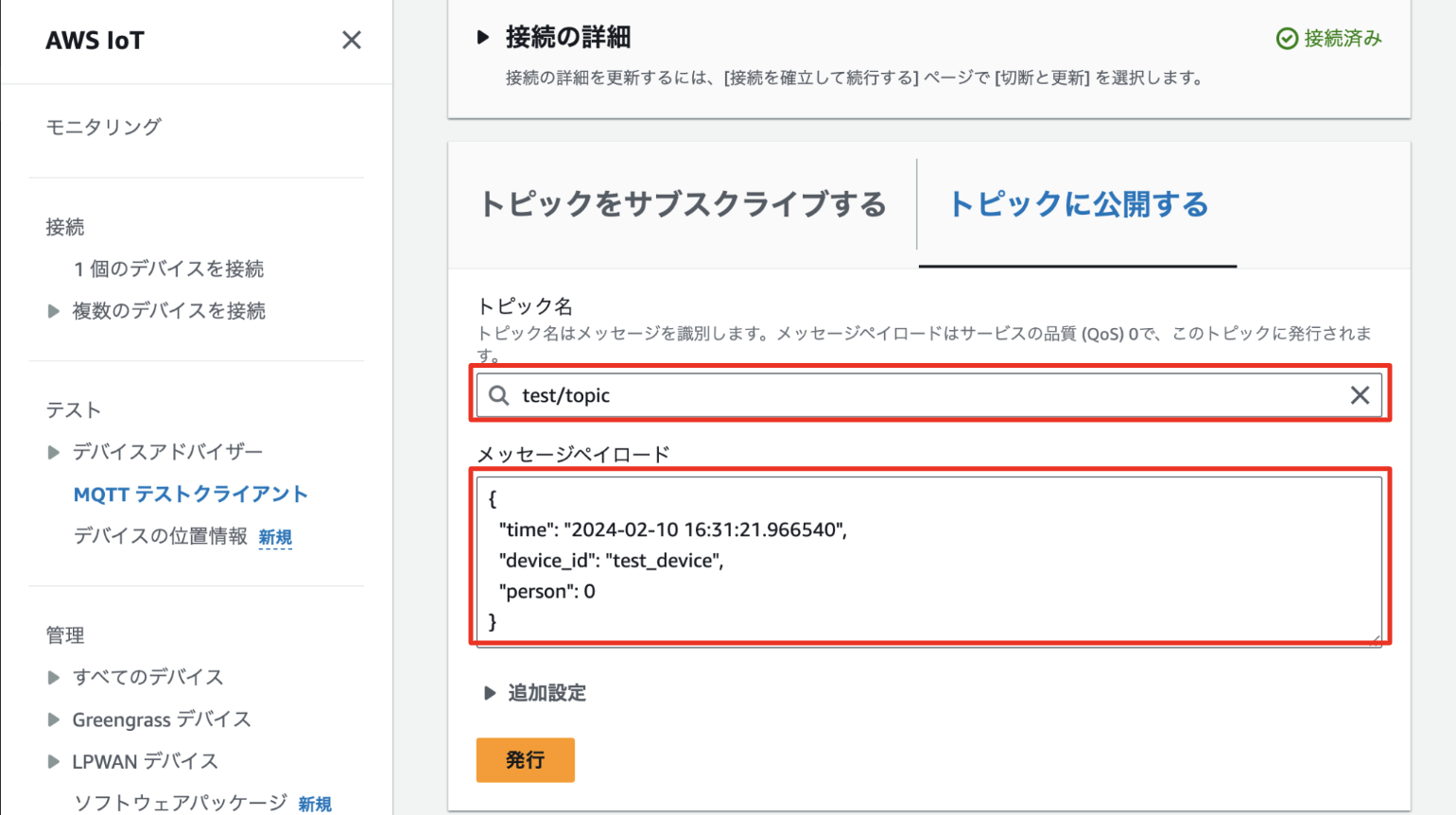Expand the LPWAN デバイス section
This screenshot has height=815, width=1456.
point(54,761)
